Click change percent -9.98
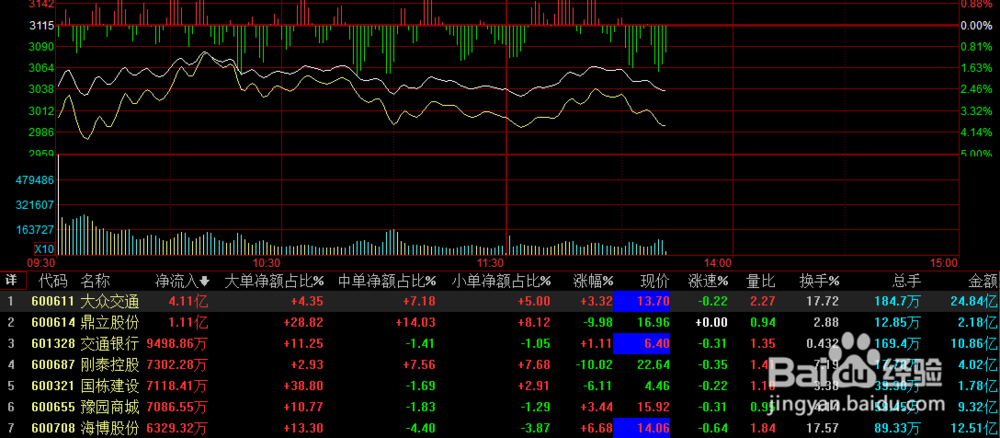Image resolution: width=1000 pixels, height=438 pixels. [597, 323]
